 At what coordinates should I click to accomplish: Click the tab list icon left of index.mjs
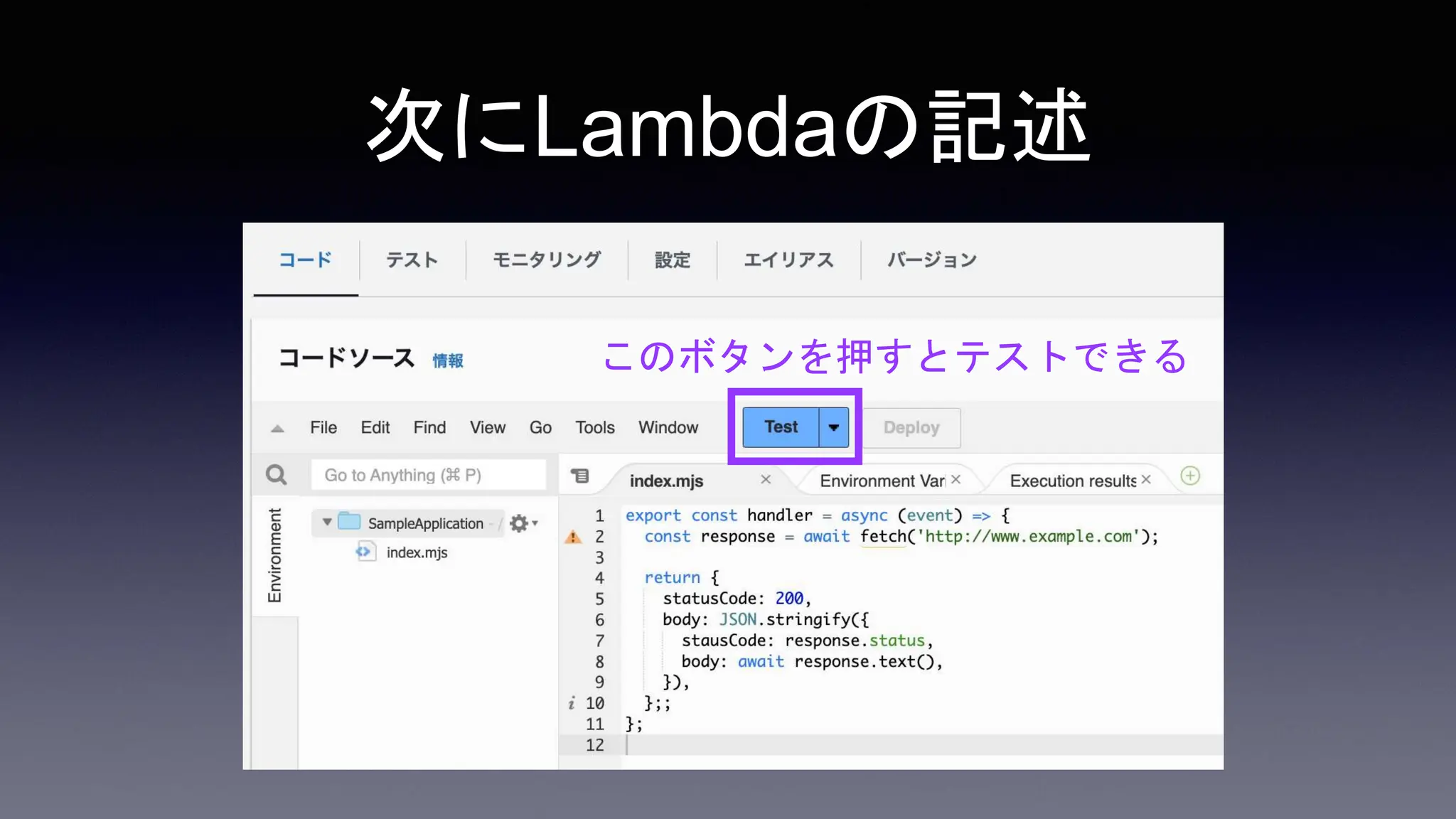click(580, 476)
